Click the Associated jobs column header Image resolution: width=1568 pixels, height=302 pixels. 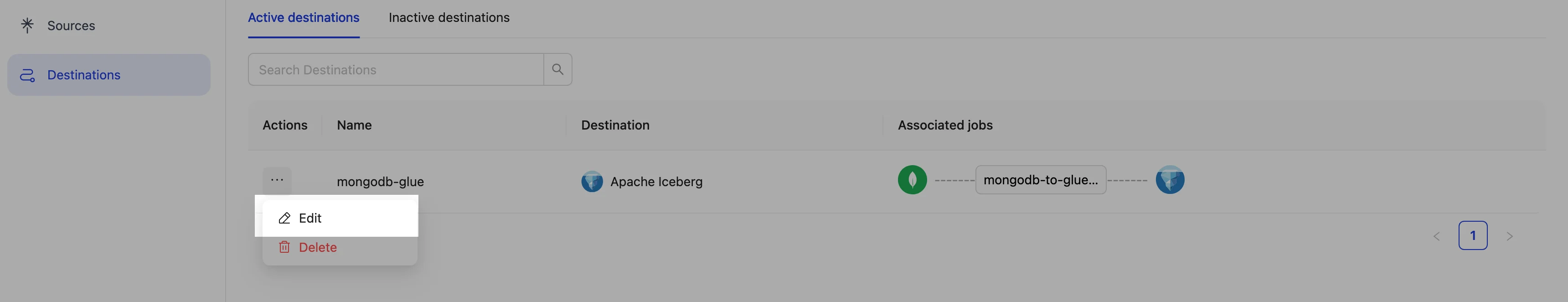click(945, 125)
